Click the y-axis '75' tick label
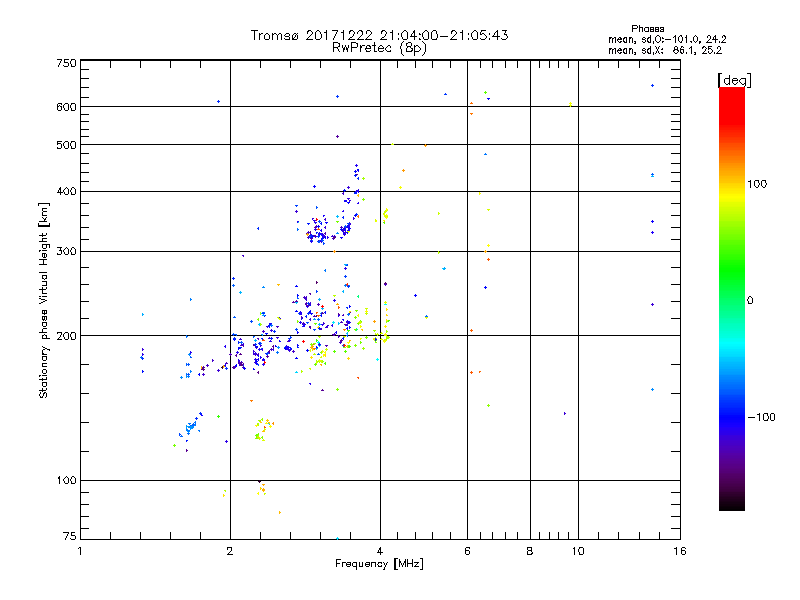 tap(70, 536)
